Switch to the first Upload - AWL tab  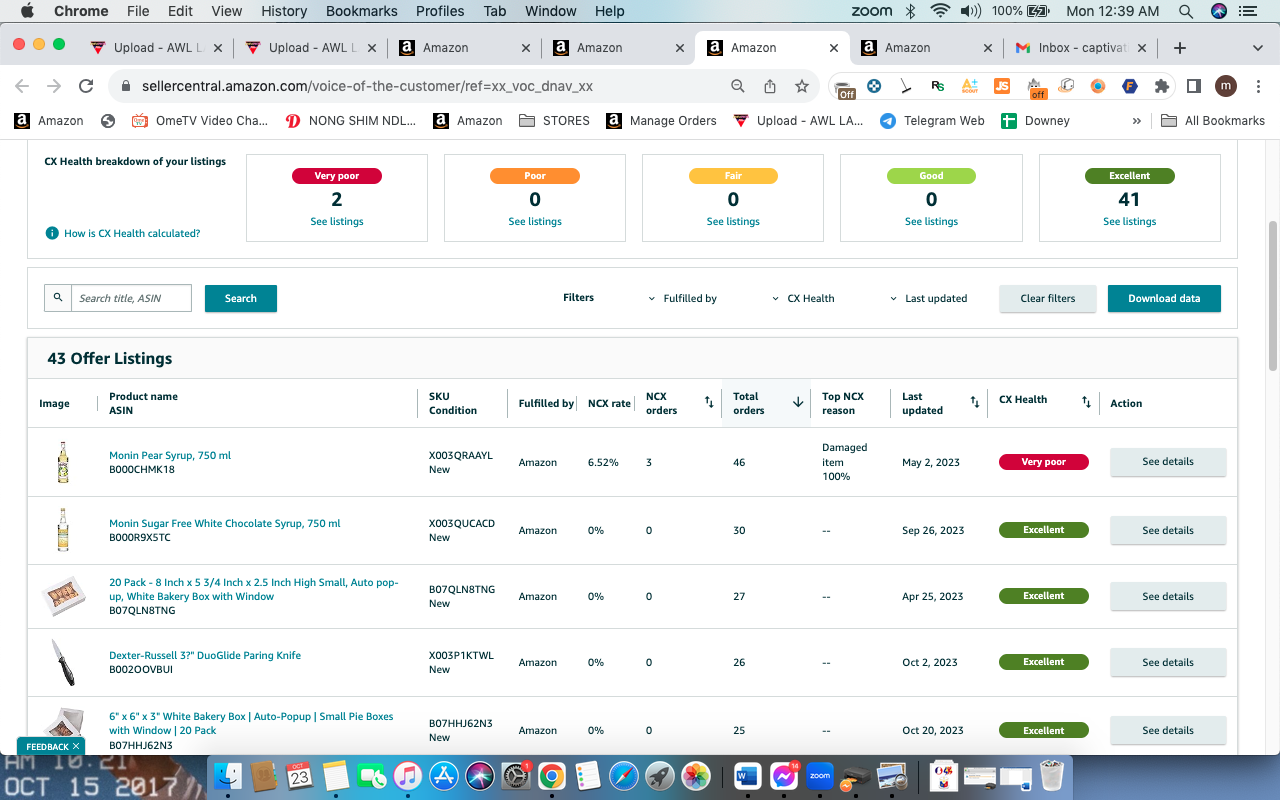pos(156,47)
